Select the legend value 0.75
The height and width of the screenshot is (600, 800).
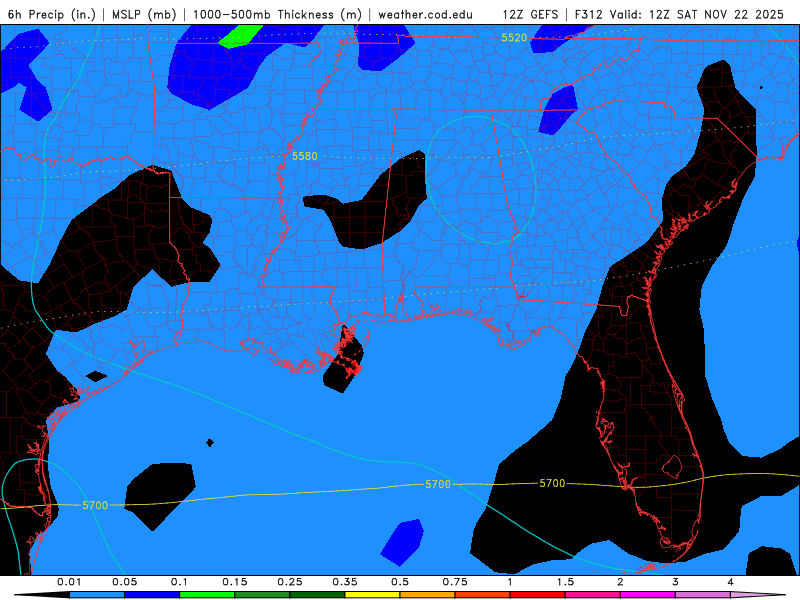pyautogui.click(x=455, y=582)
